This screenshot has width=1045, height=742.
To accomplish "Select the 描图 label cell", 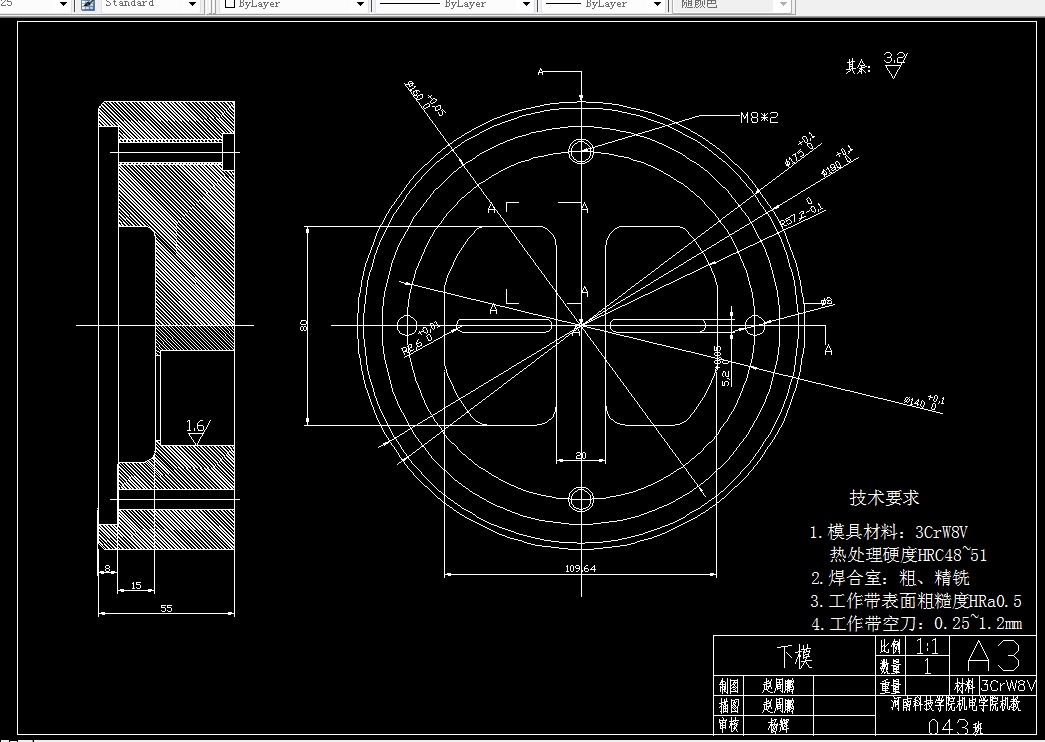I will [728, 705].
